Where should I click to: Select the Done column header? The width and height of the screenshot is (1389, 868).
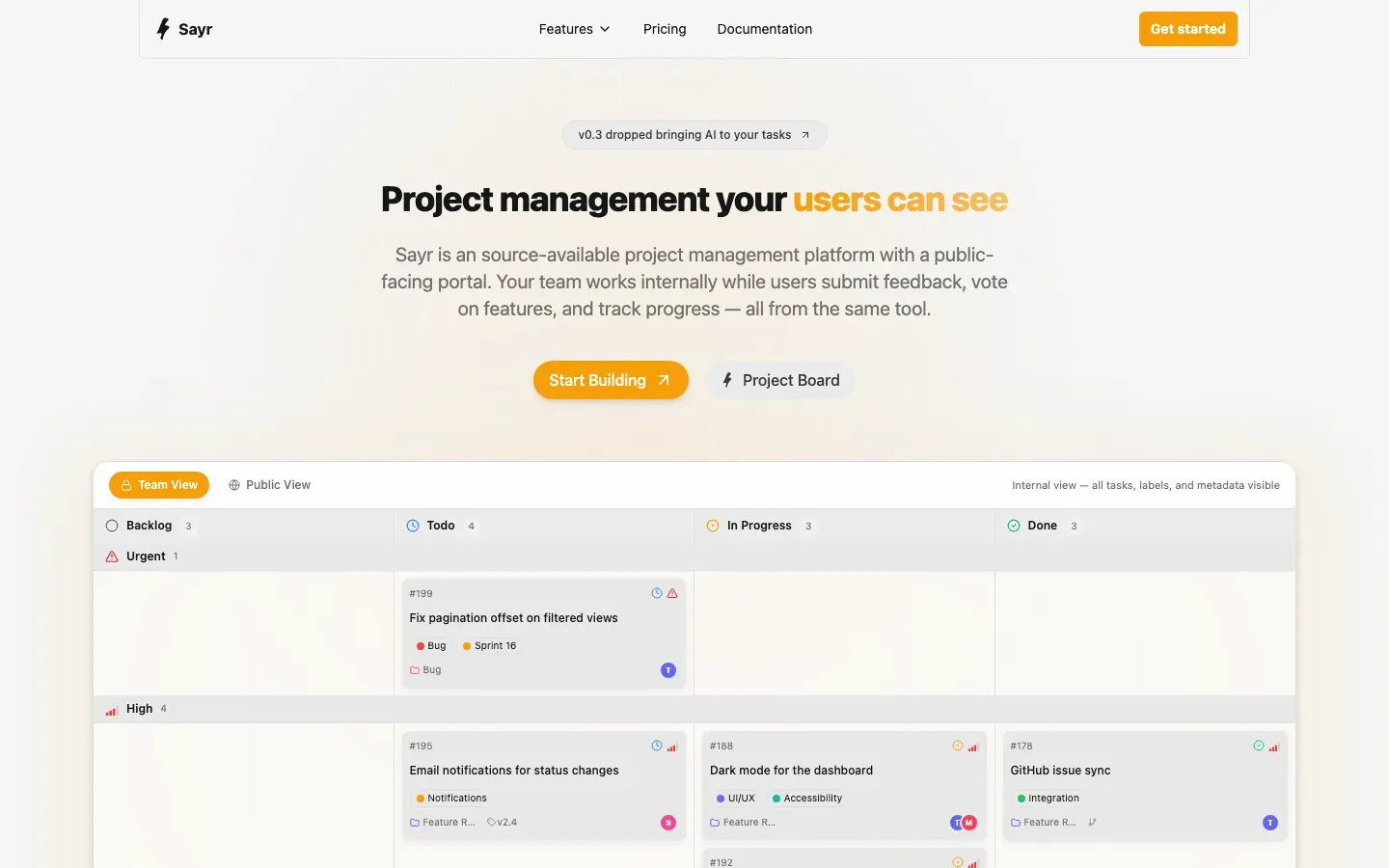(x=1145, y=526)
